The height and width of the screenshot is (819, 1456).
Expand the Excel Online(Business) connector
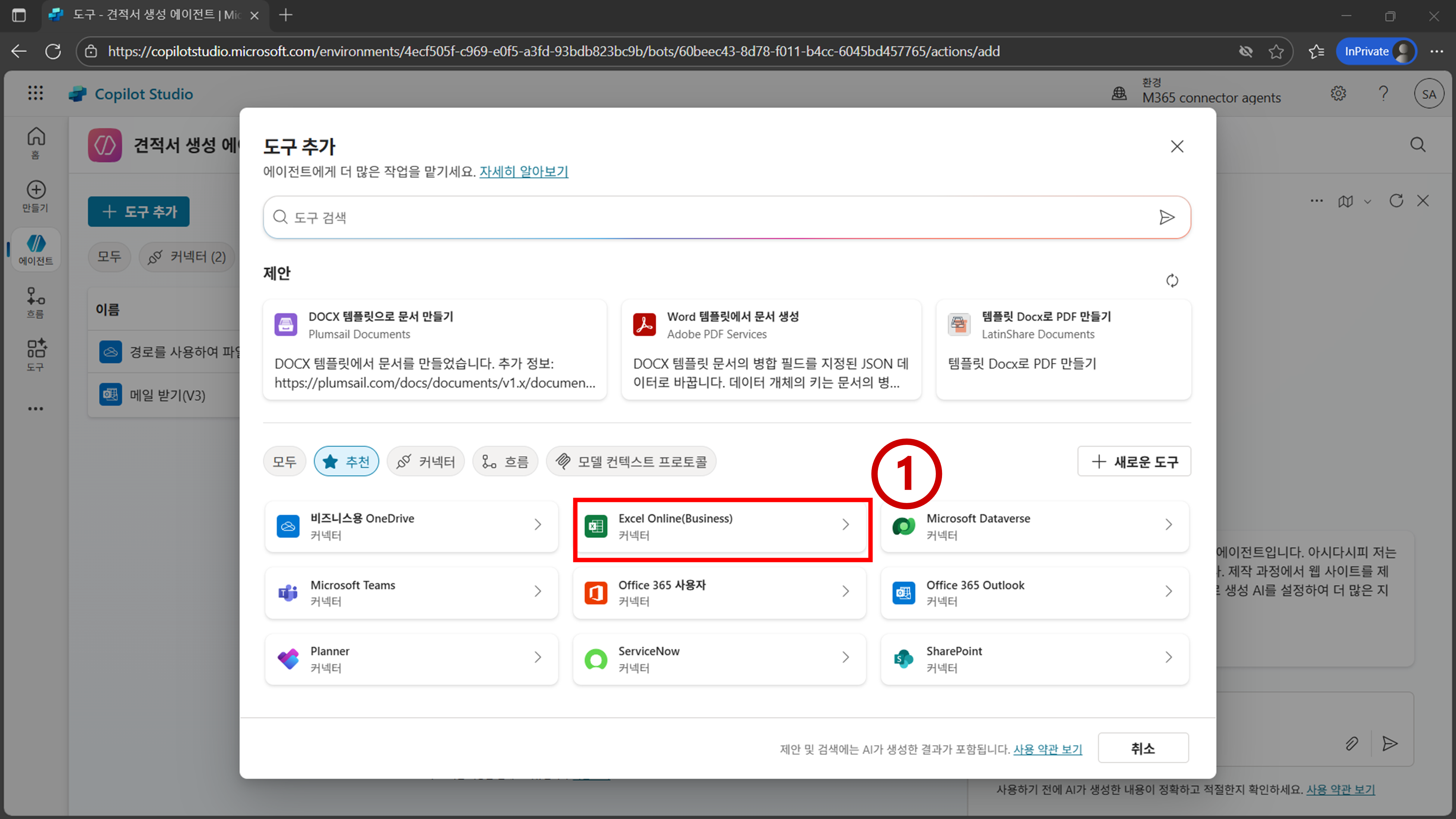720,526
